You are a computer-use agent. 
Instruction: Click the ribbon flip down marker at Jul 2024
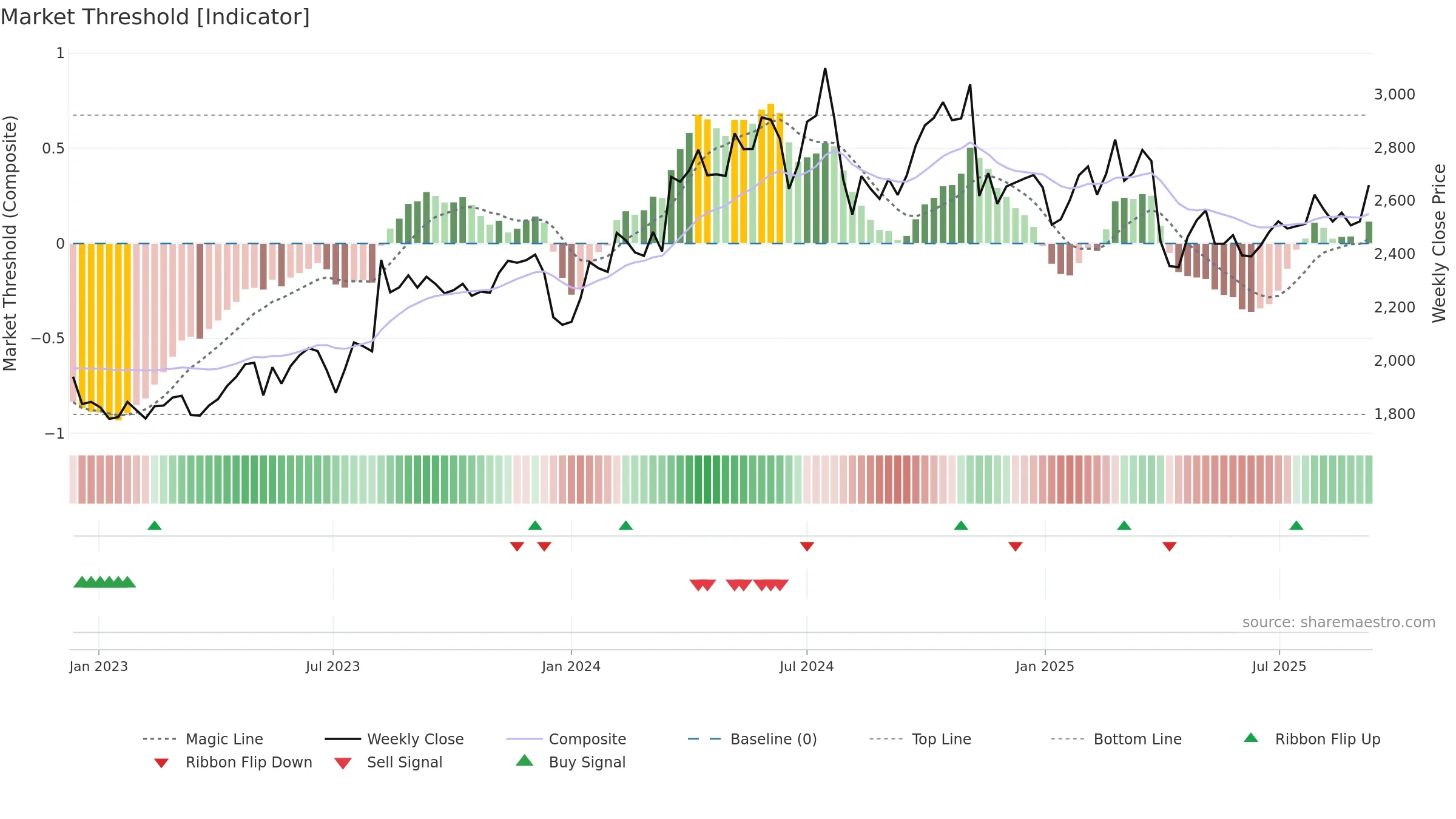807,547
